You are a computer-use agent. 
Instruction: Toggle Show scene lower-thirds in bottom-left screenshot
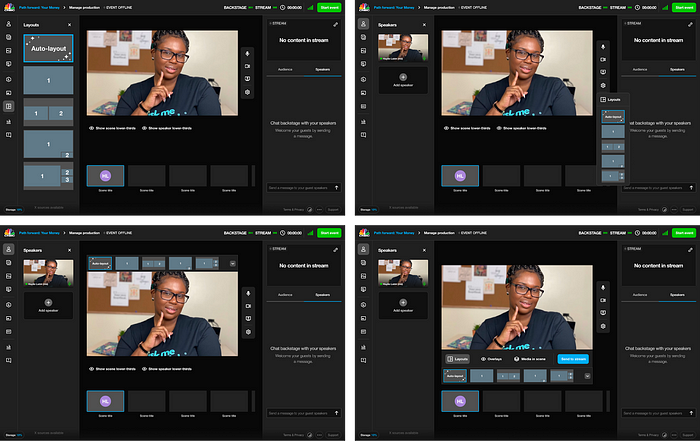click(x=112, y=369)
